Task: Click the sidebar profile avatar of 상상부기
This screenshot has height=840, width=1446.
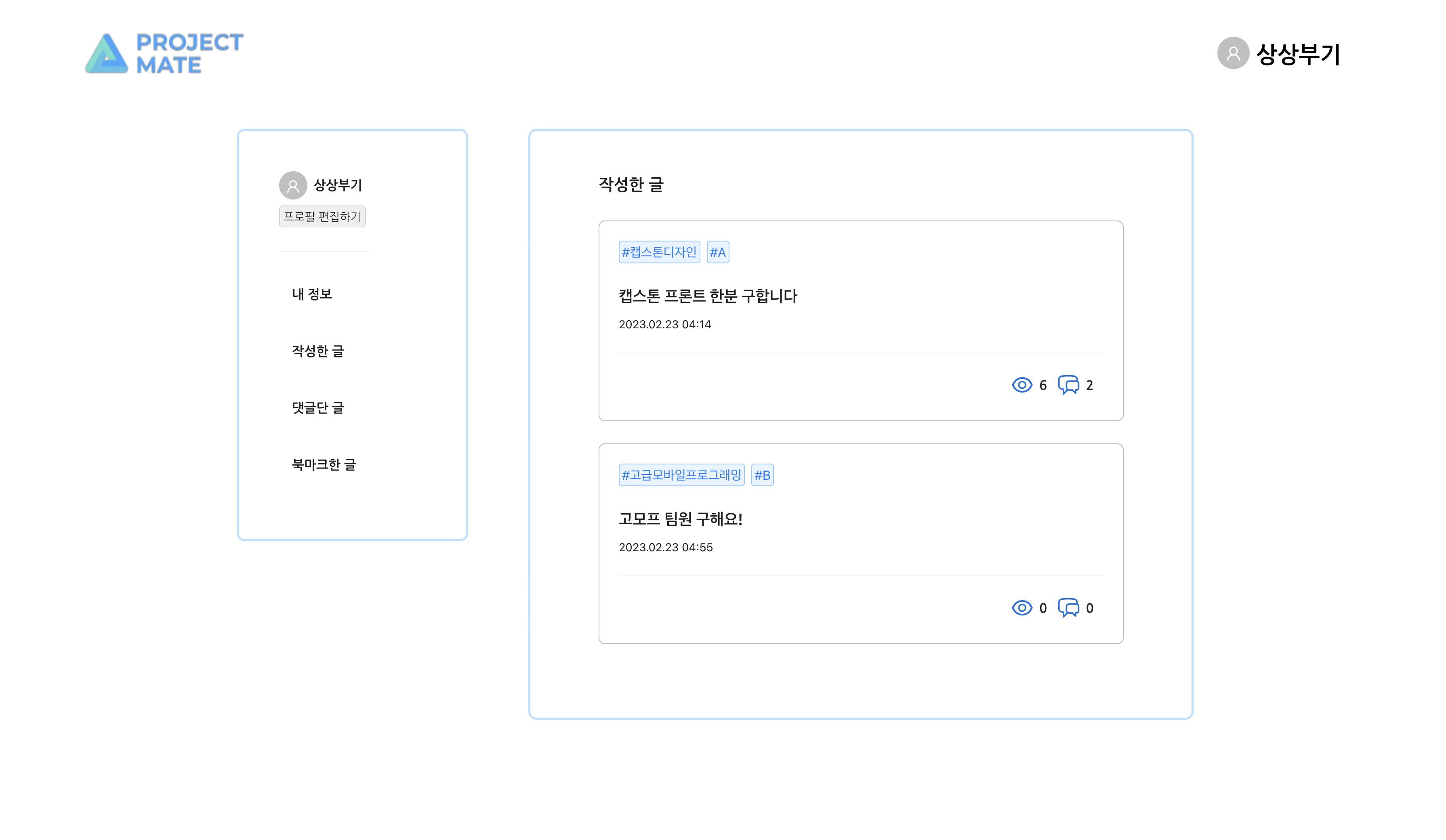Action: tap(293, 185)
